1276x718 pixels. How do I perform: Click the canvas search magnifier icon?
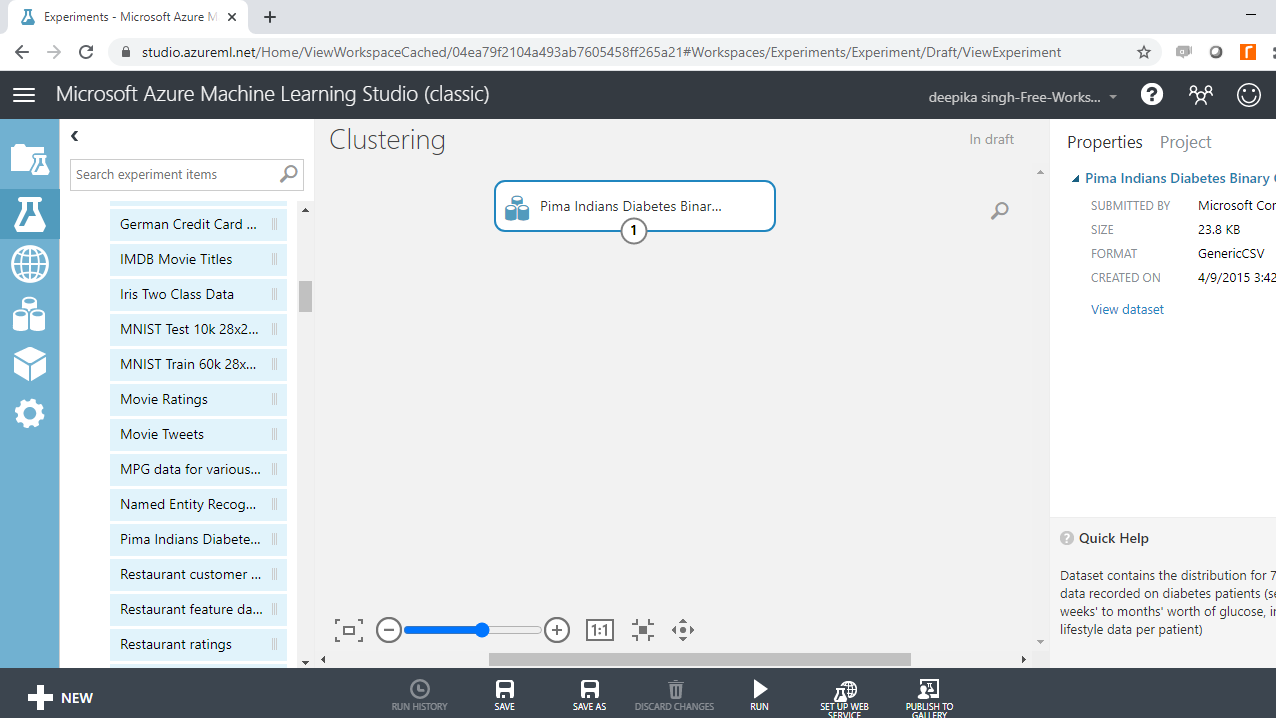999,211
